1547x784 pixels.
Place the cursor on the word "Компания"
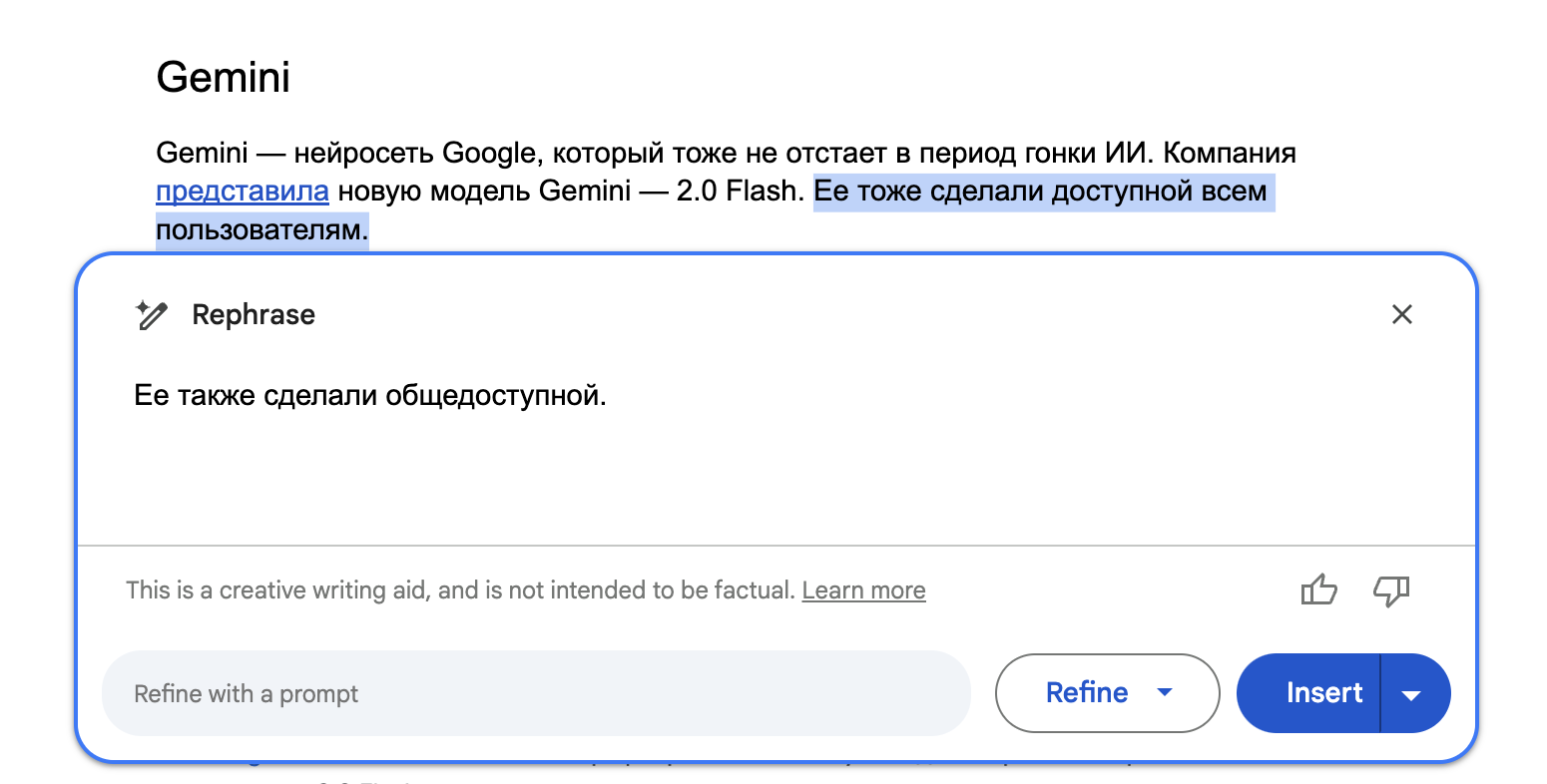click(x=1229, y=153)
